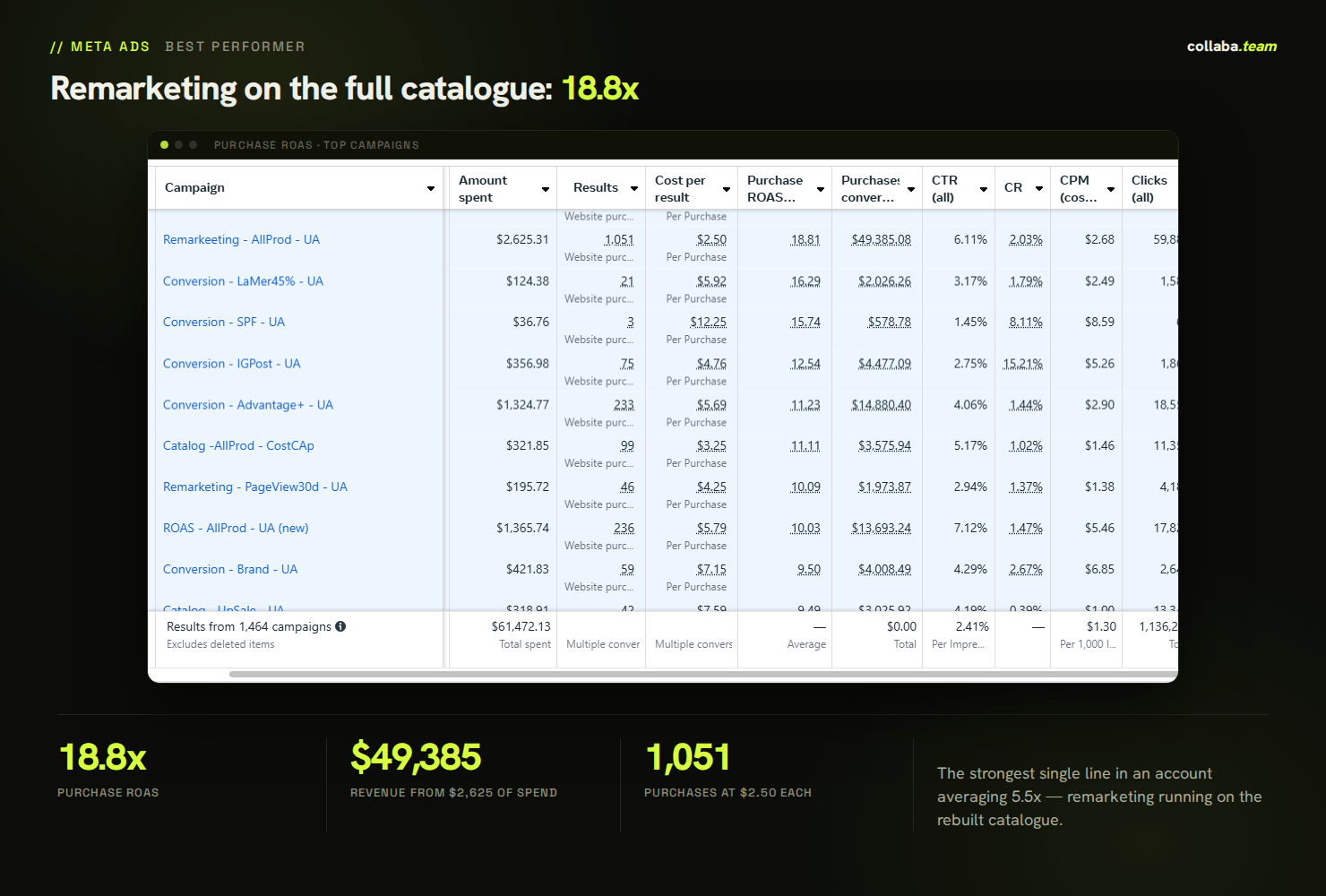Click the horizontal scrollbar under the table

703,674
